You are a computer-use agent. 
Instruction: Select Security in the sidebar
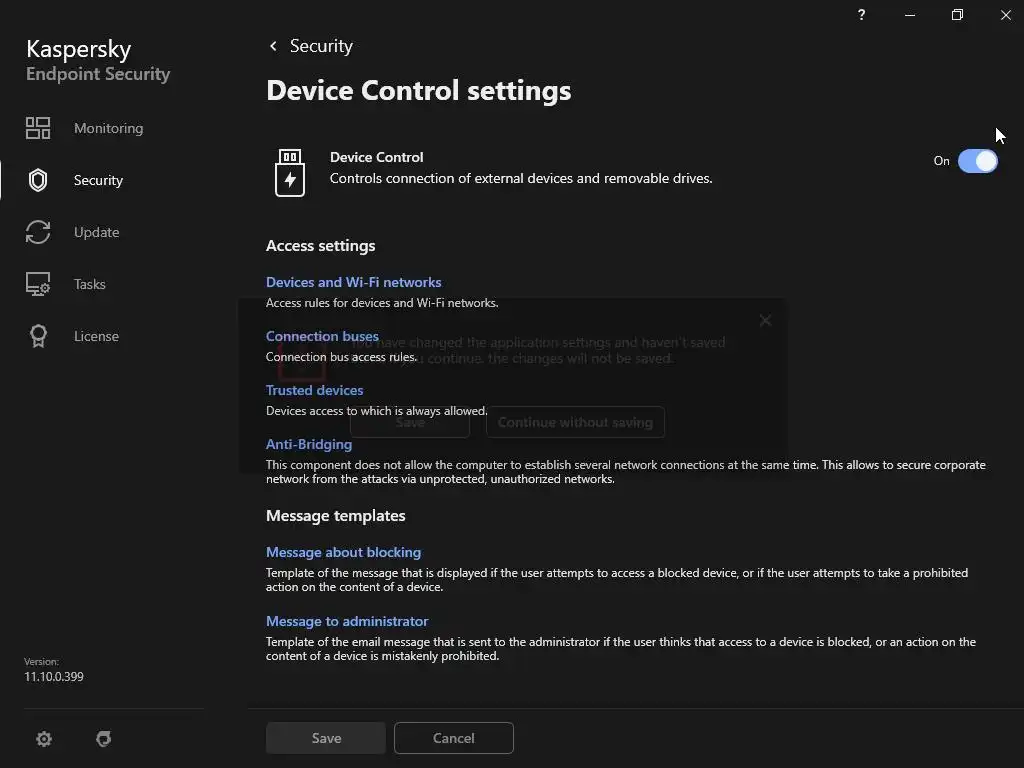(x=98, y=180)
